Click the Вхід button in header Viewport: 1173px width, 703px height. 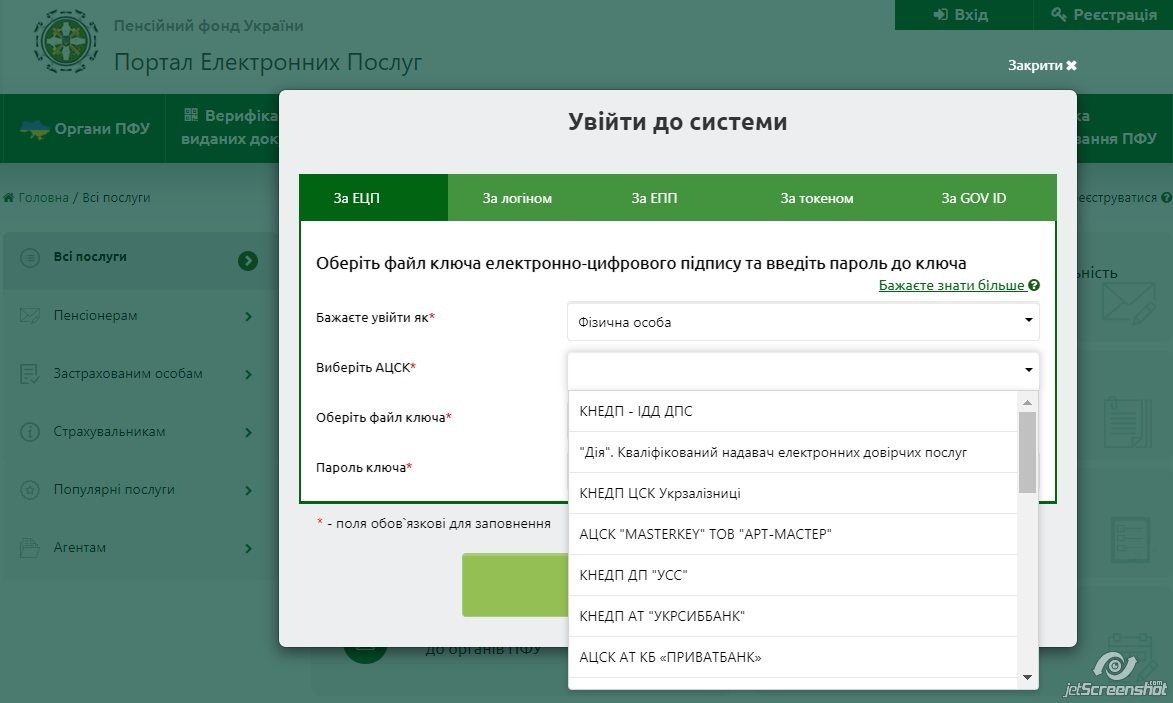coord(963,14)
